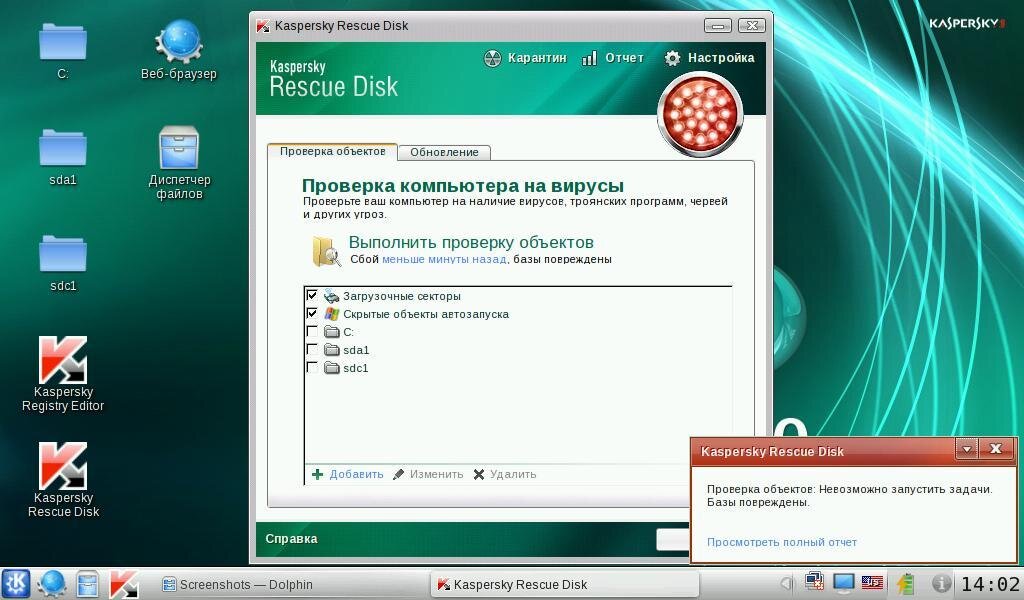The image size is (1024, 600).
Task: Uncheck Скрытые объекты автозапуска checkbox
Action: tap(312, 313)
